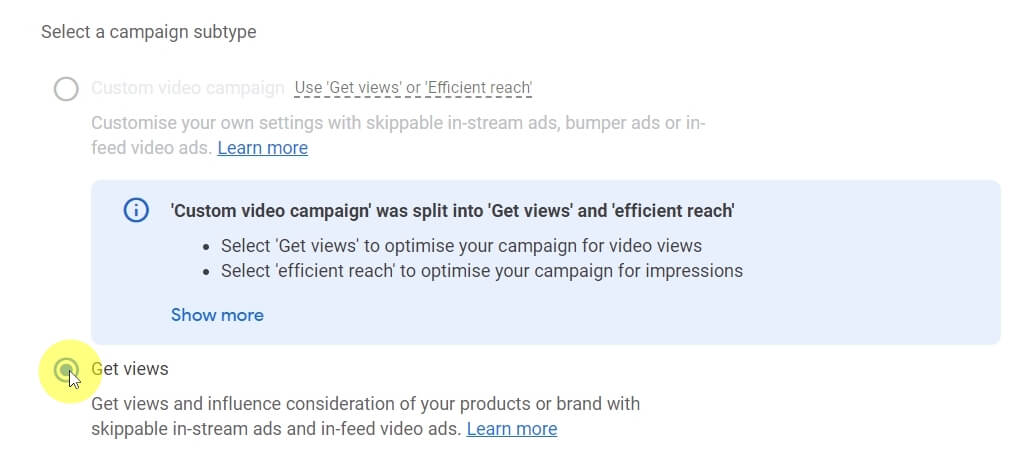Open Learn more link under Custom video campaign
The width and height of the screenshot is (1011, 457).
click(x=262, y=148)
